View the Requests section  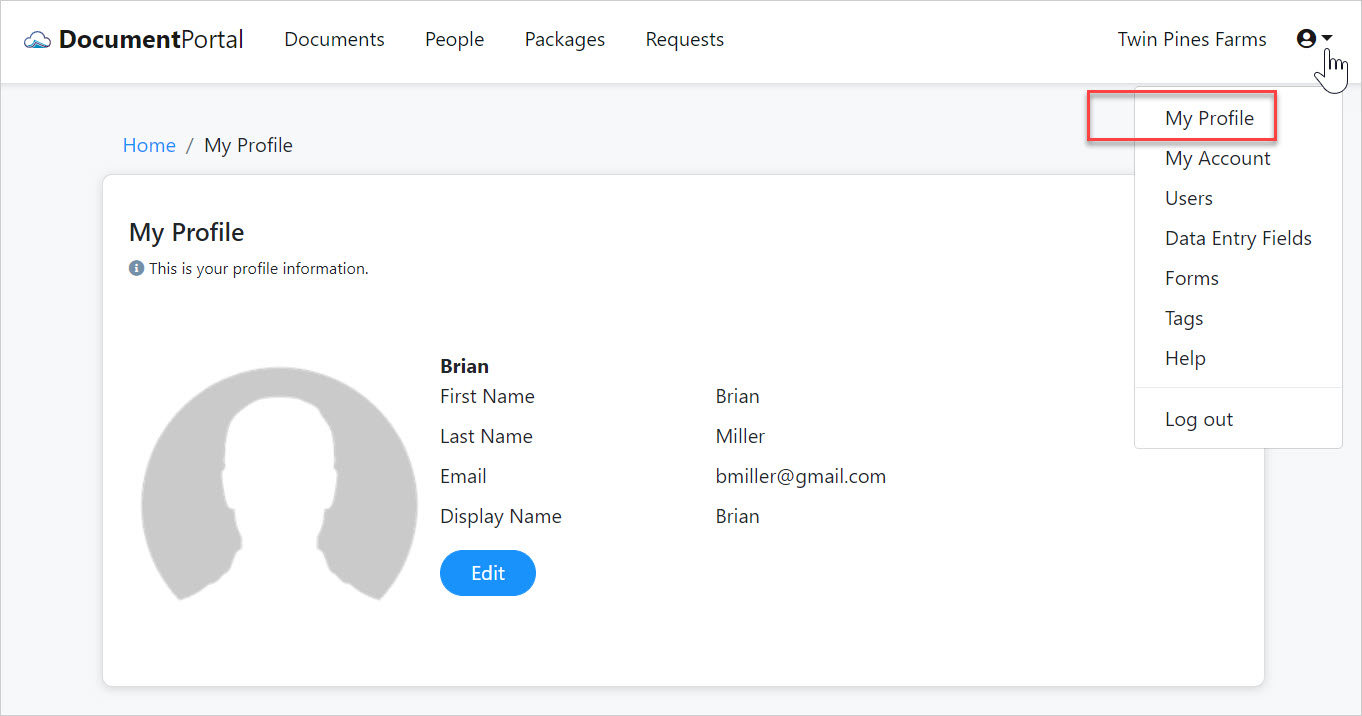click(x=684, y=39)
